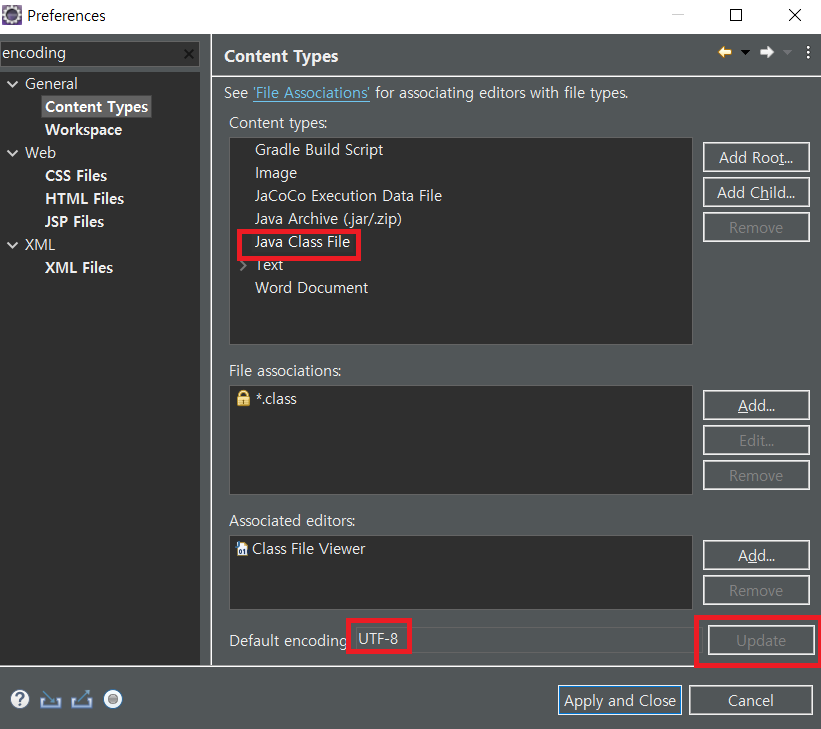Collapse the XML tree node
Screen dimensions: 821x729
click(13, 245)
